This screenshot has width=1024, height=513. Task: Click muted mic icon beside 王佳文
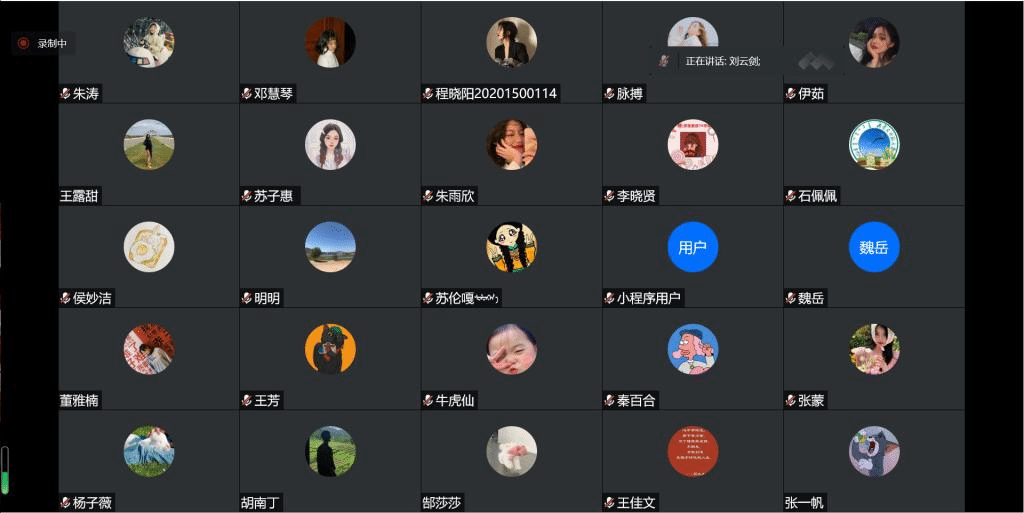[x=609, y=503]
